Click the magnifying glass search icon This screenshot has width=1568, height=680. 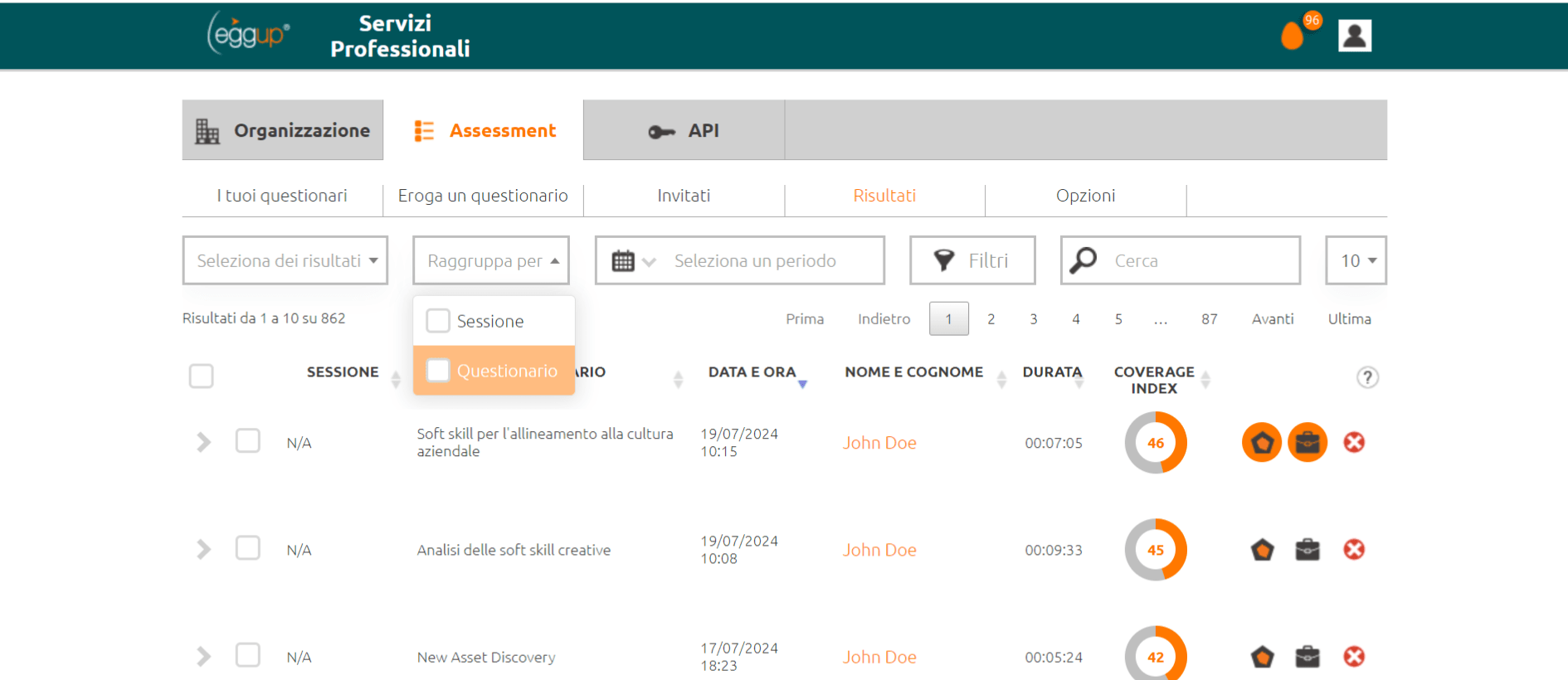pyautogui.click(x=1083, y=260)
